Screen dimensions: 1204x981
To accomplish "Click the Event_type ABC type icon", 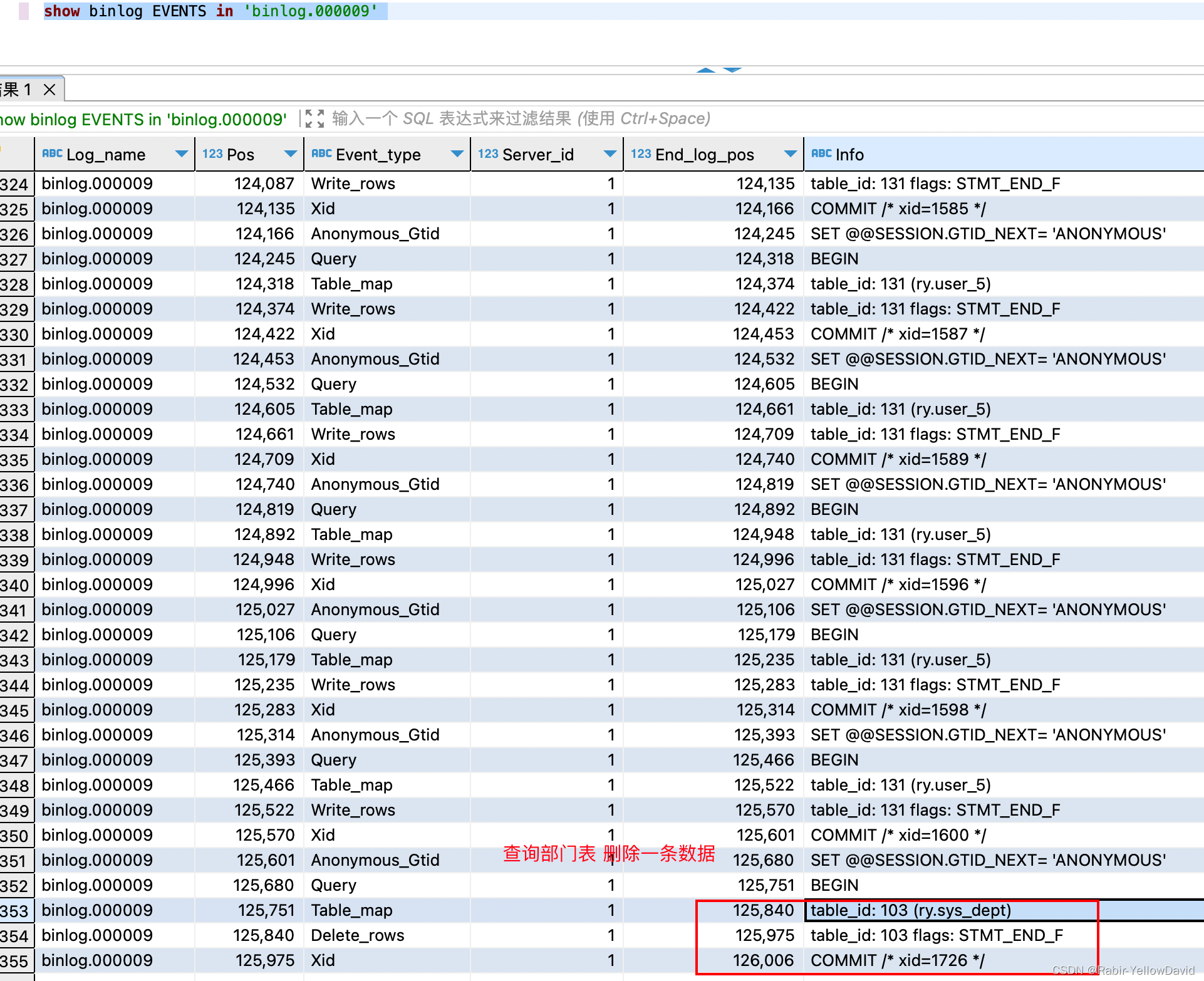I will point(321,153).
